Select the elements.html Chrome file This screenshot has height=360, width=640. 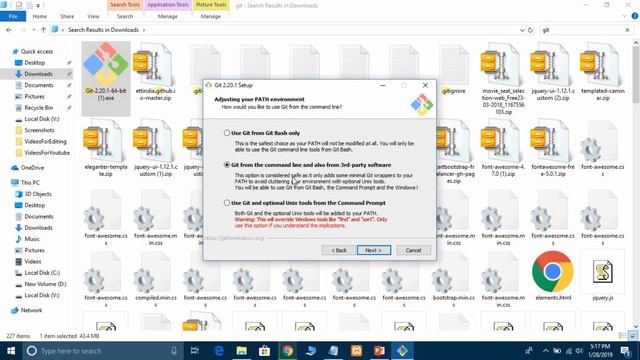553,277
